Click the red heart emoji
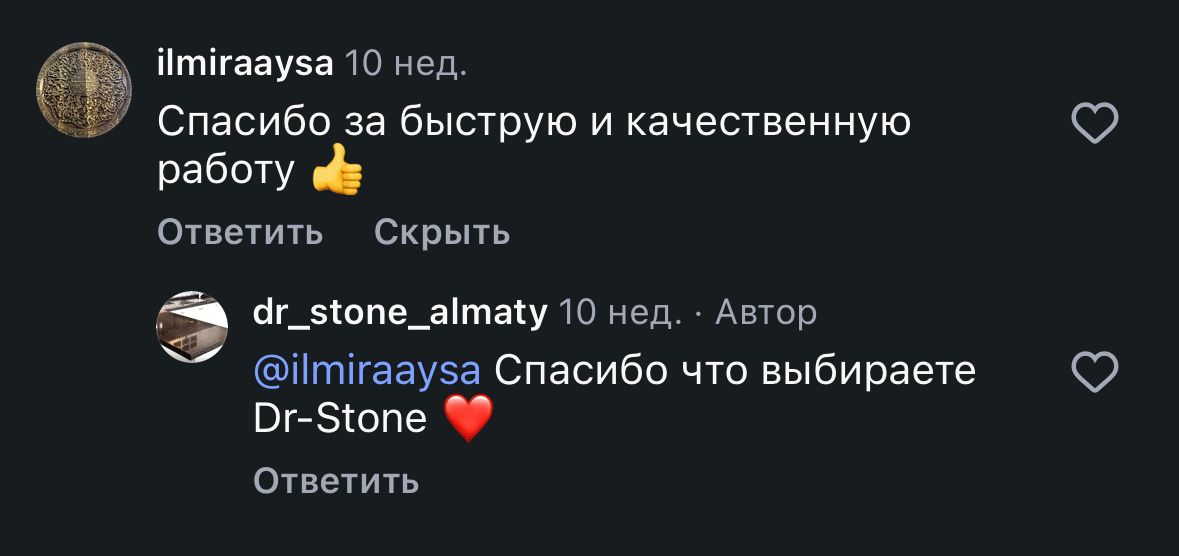The image size is (1179, 556). 467,419
